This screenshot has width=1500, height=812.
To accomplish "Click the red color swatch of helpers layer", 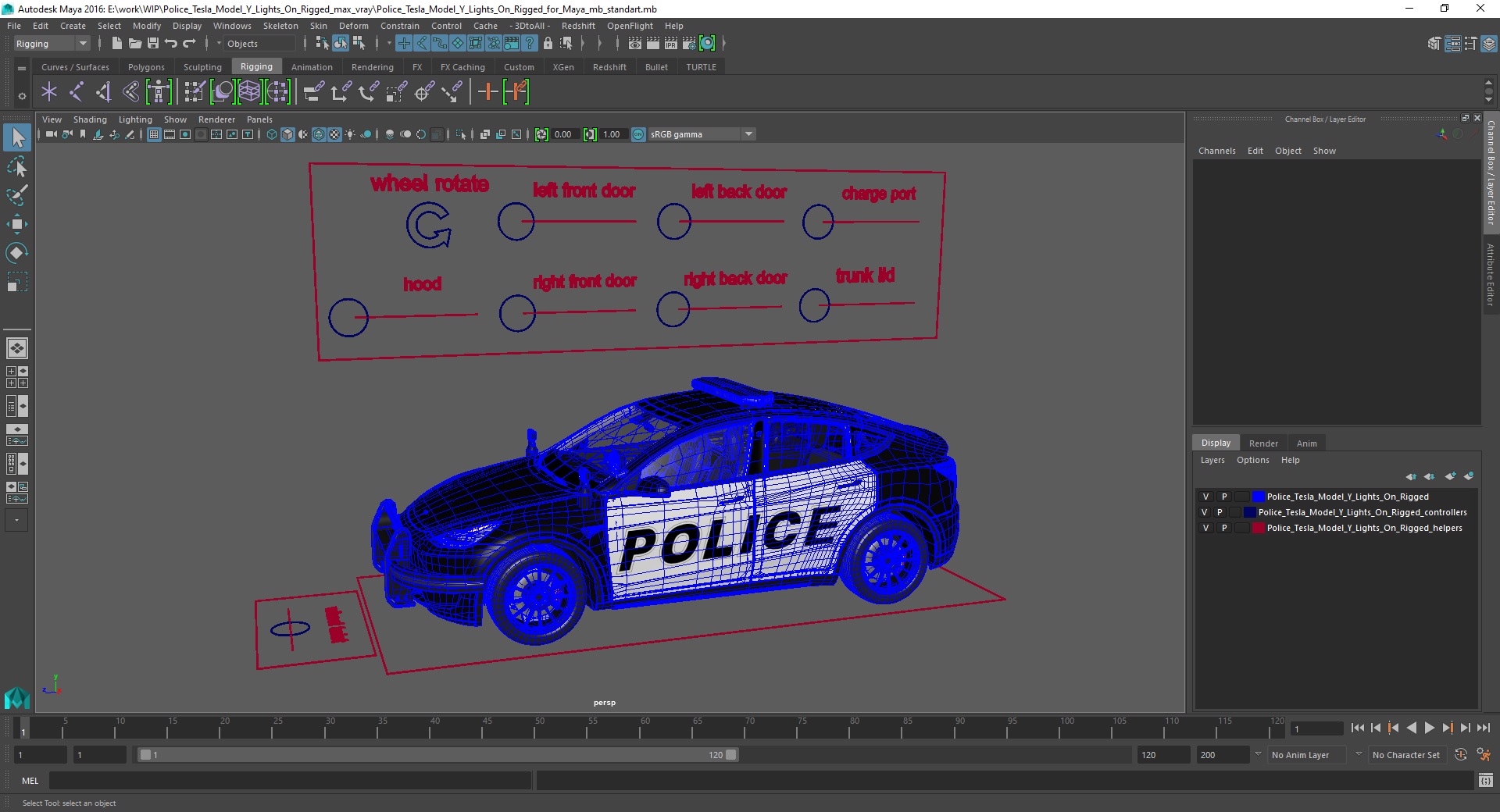I will [1258, 528].
